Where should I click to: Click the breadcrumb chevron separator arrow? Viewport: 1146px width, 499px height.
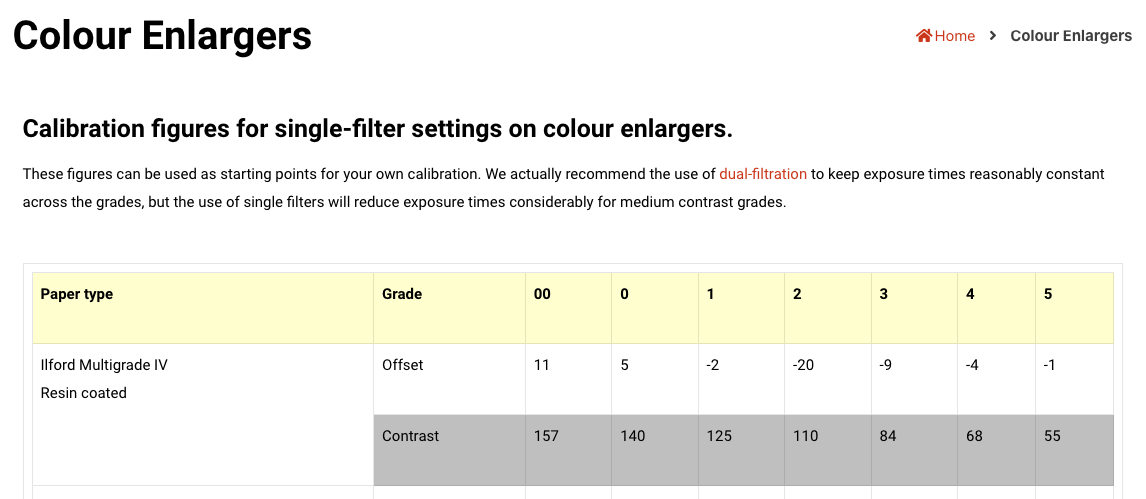point(993,36)
